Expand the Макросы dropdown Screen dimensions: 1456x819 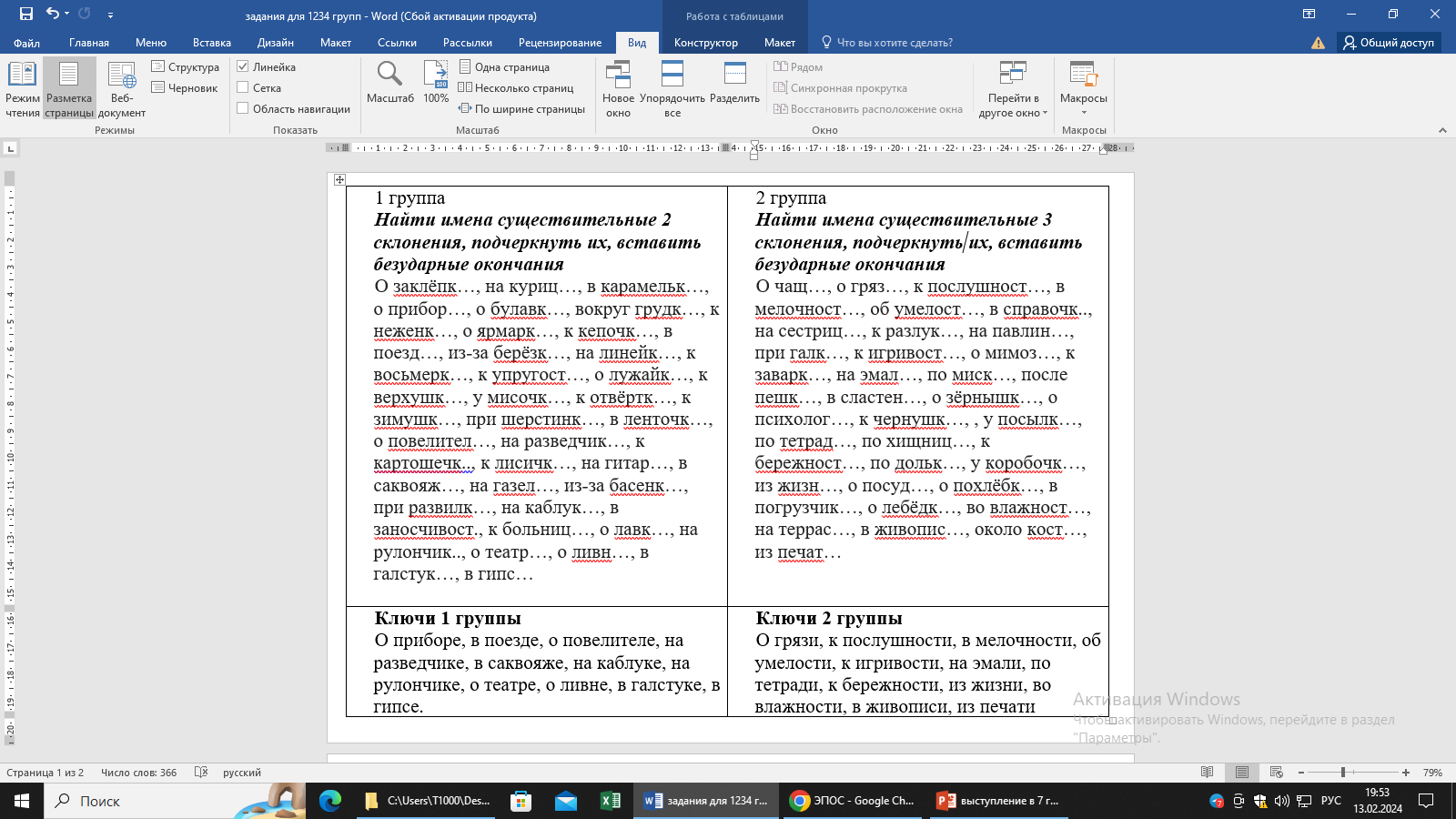tap(1084, 113)
